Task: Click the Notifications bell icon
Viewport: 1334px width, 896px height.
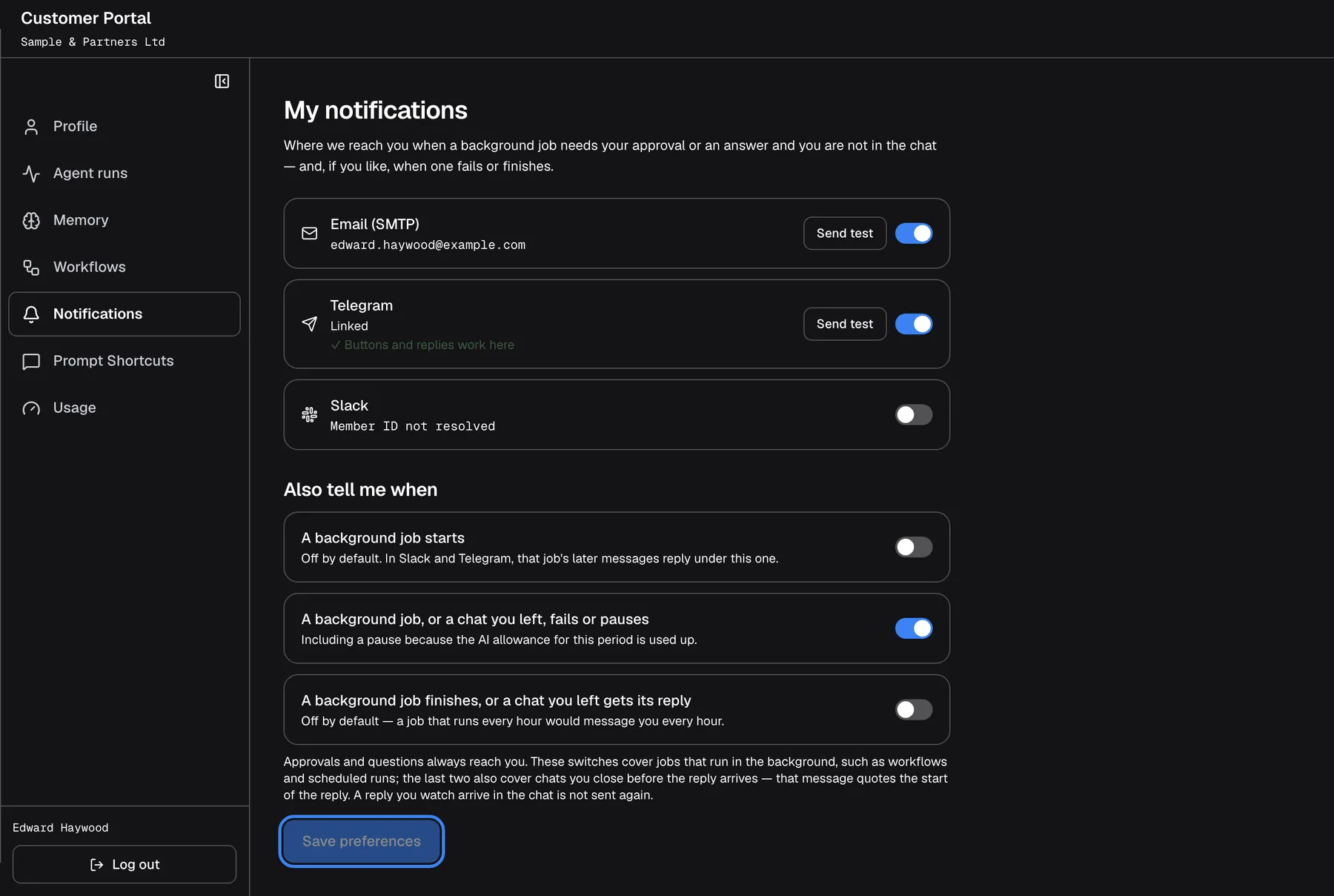Action: (31, 314)
